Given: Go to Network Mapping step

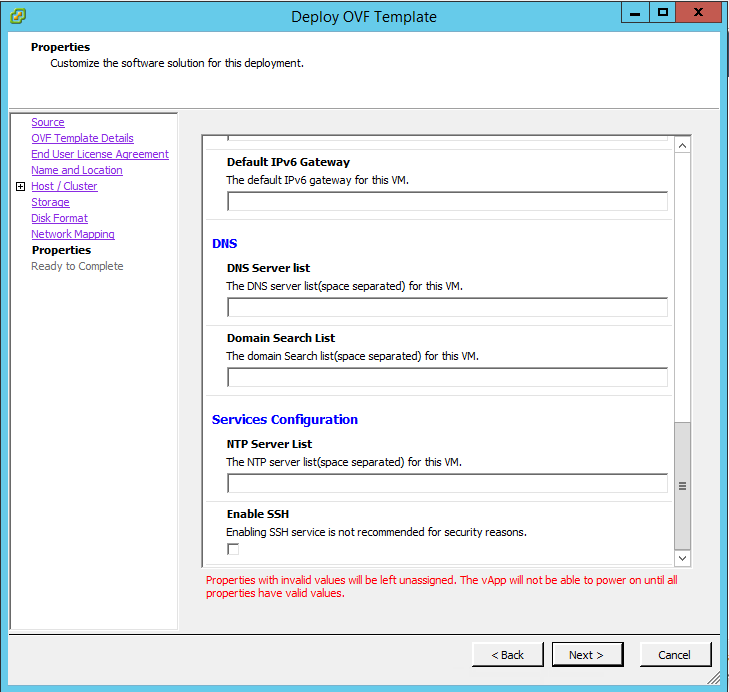Looking at the screenshot, I should coord(73,234).
